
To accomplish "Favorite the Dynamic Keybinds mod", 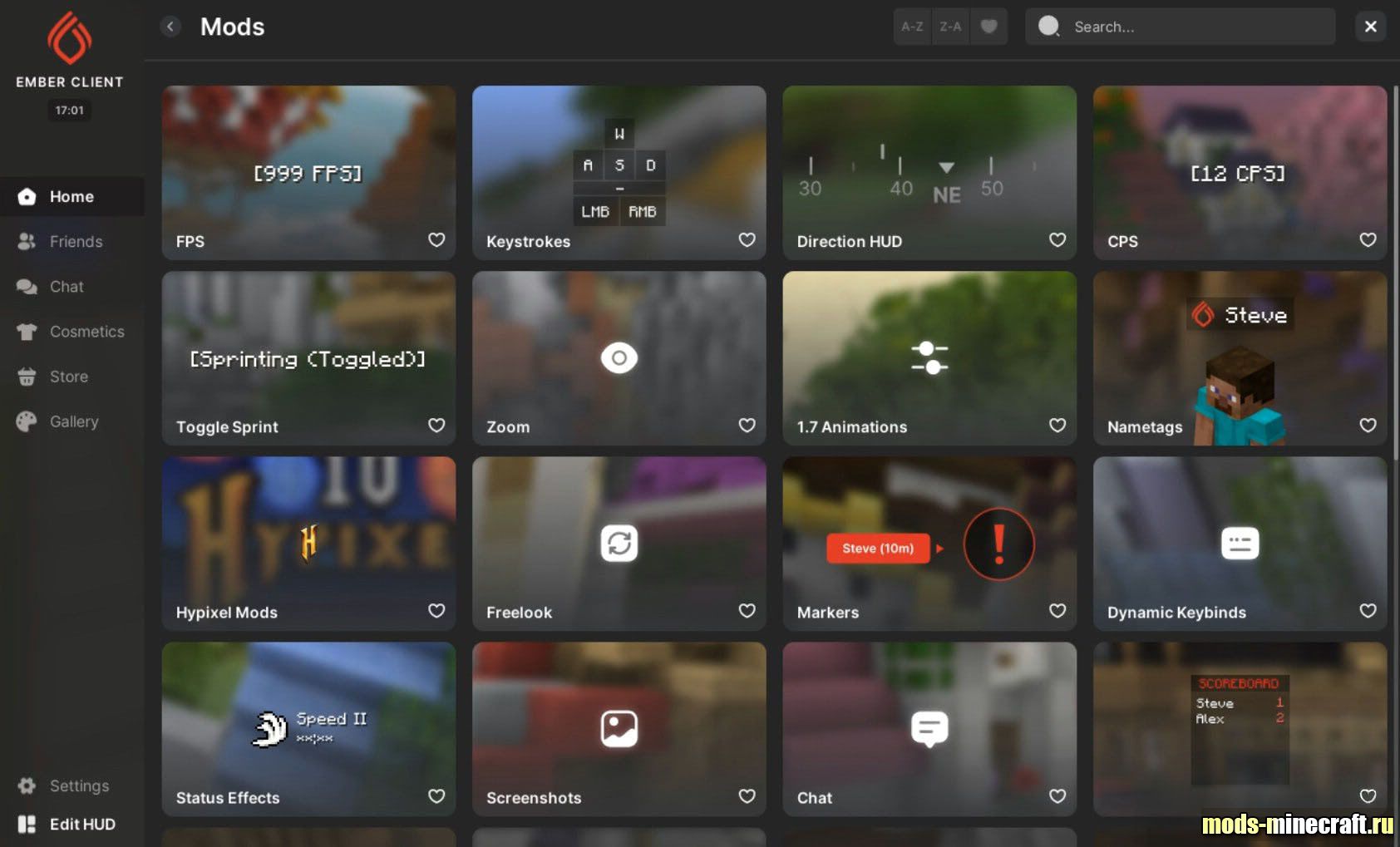I will pyautogui.click(x=1368, y=611).
